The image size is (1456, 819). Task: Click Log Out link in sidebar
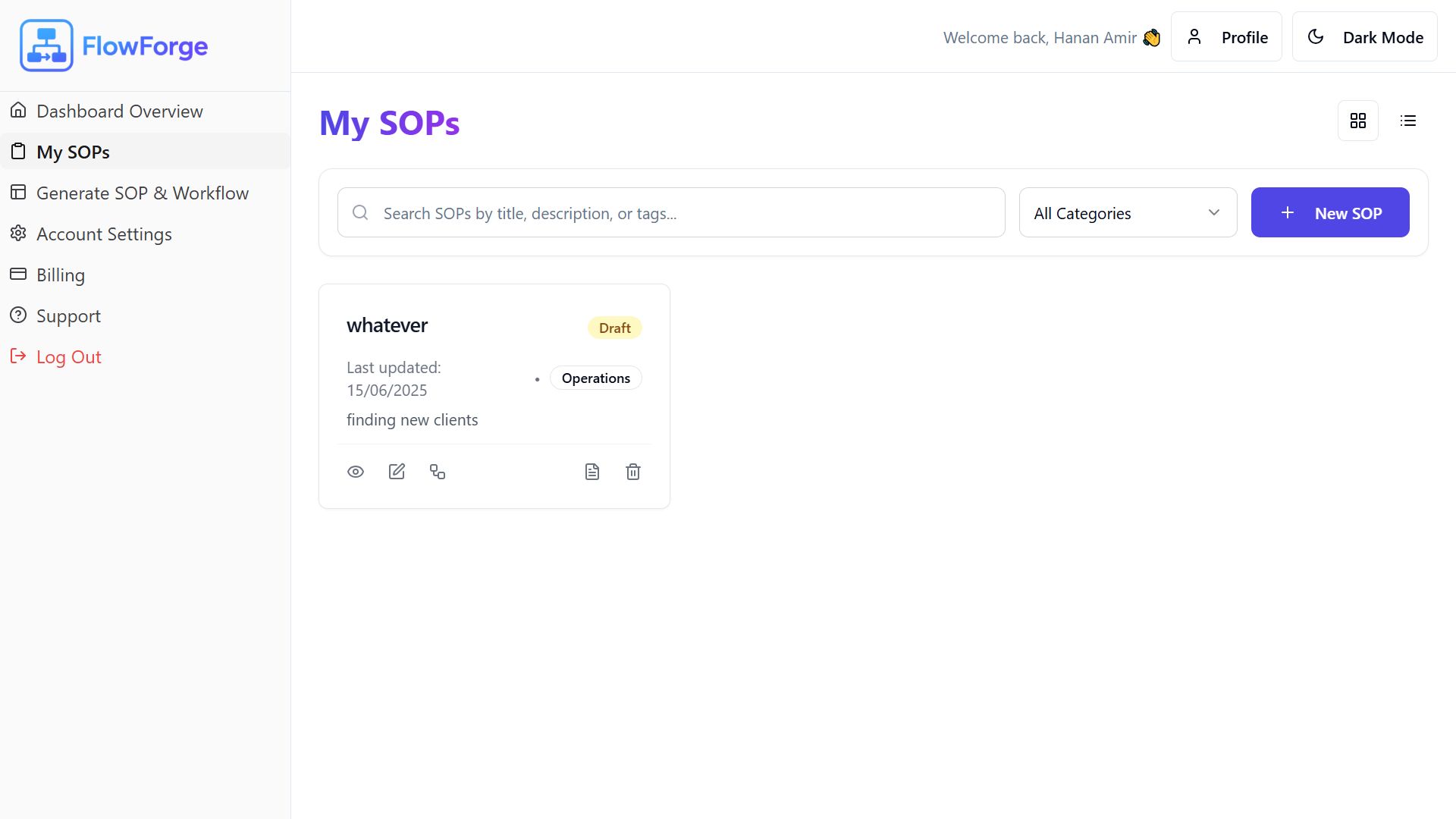point(68,357)
